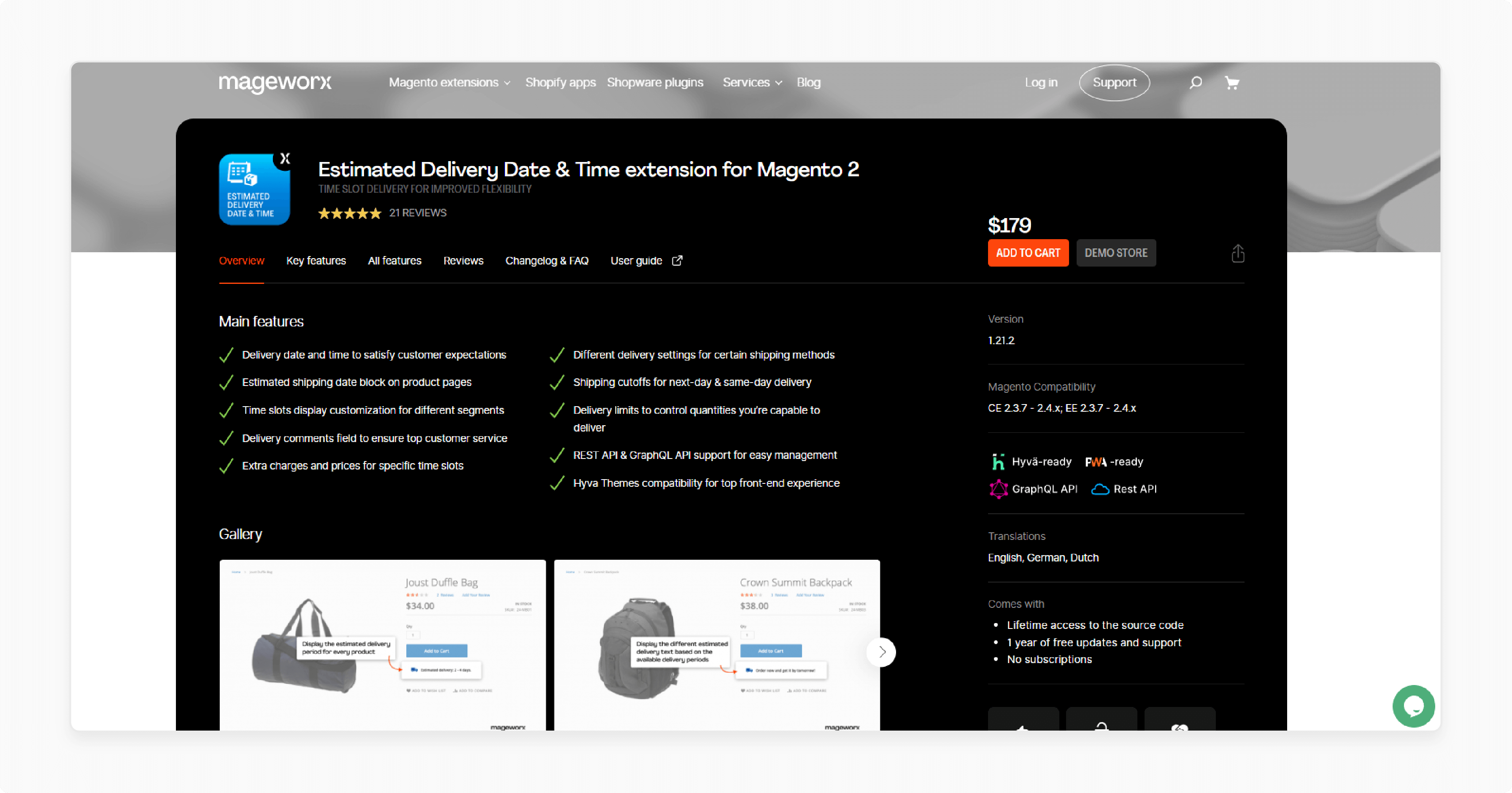Click the Main features heading

pyautogui.click(x=261, y=322)
